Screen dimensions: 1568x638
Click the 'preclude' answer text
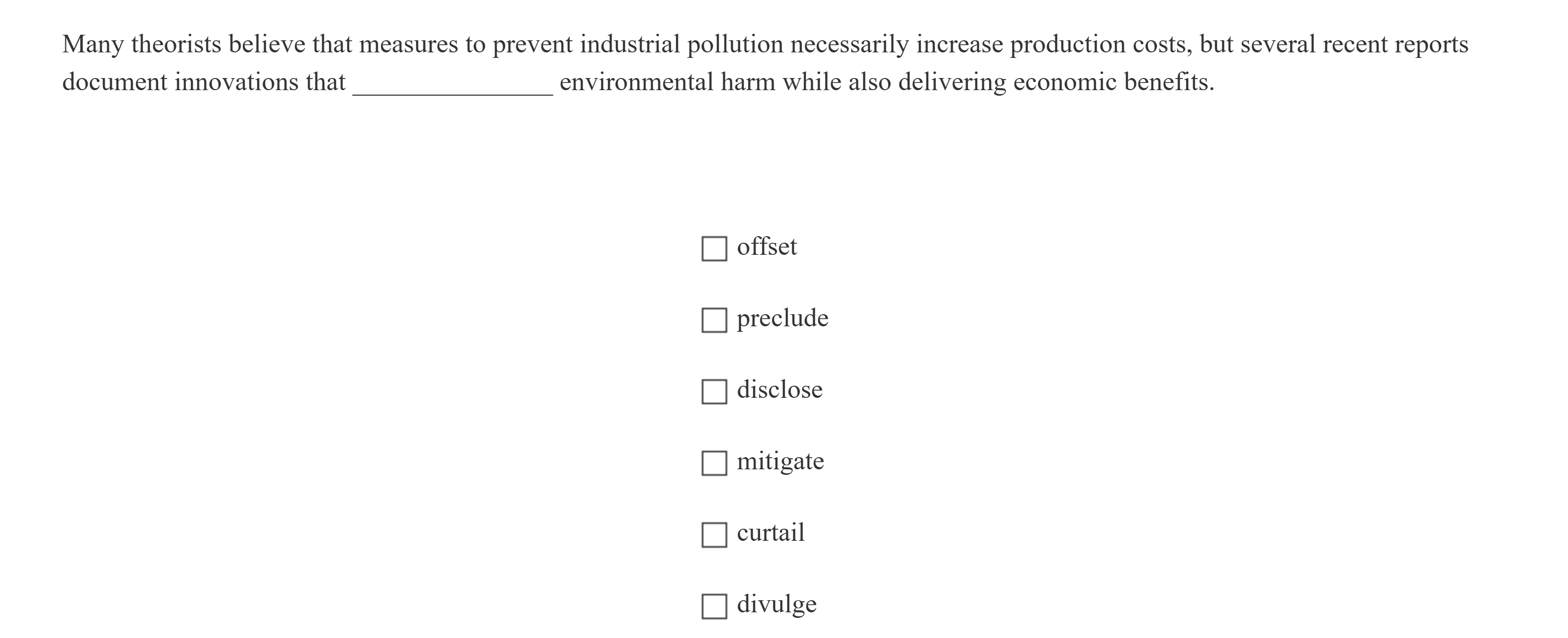(782, 318)
